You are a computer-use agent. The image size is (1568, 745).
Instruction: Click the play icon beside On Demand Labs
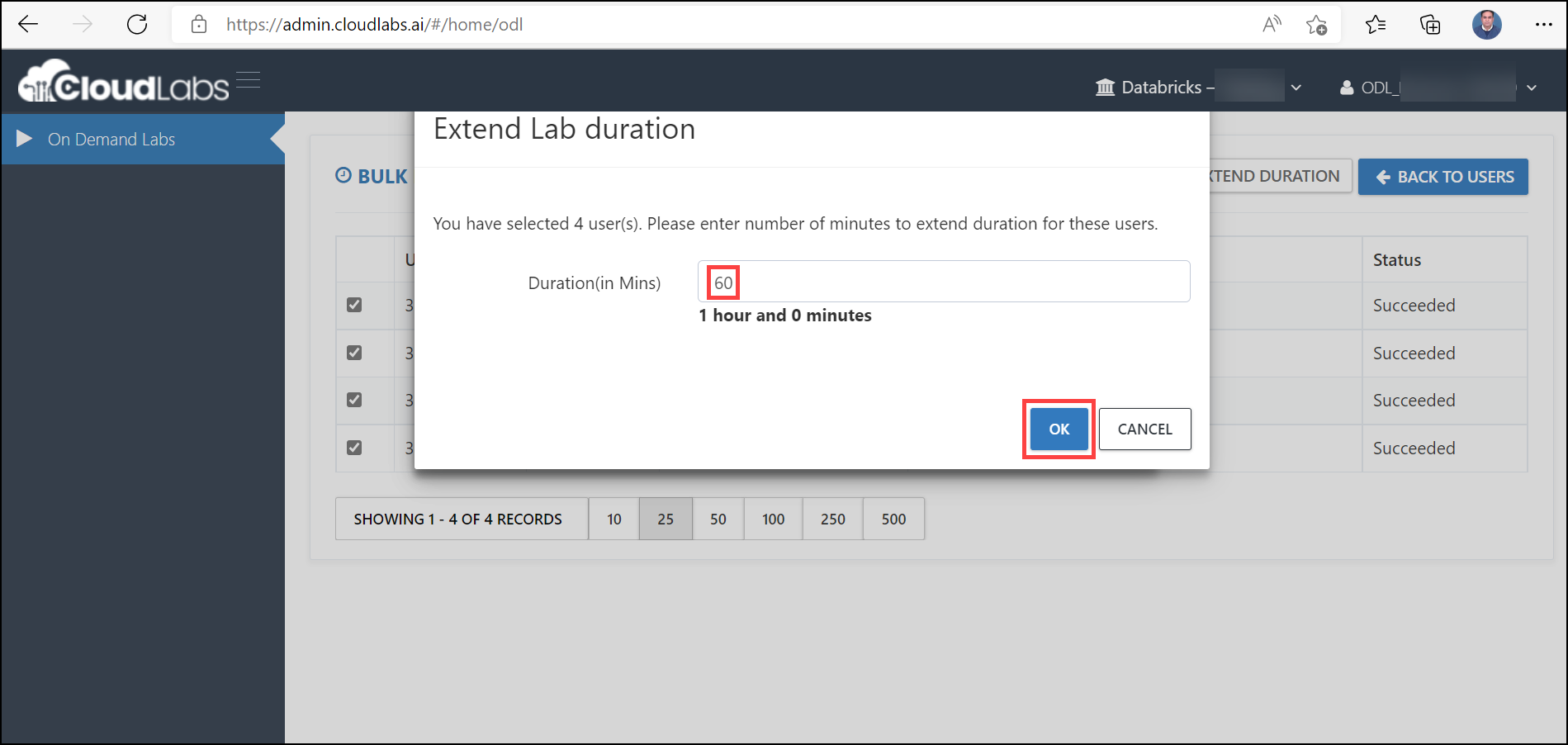coord(25,139)
